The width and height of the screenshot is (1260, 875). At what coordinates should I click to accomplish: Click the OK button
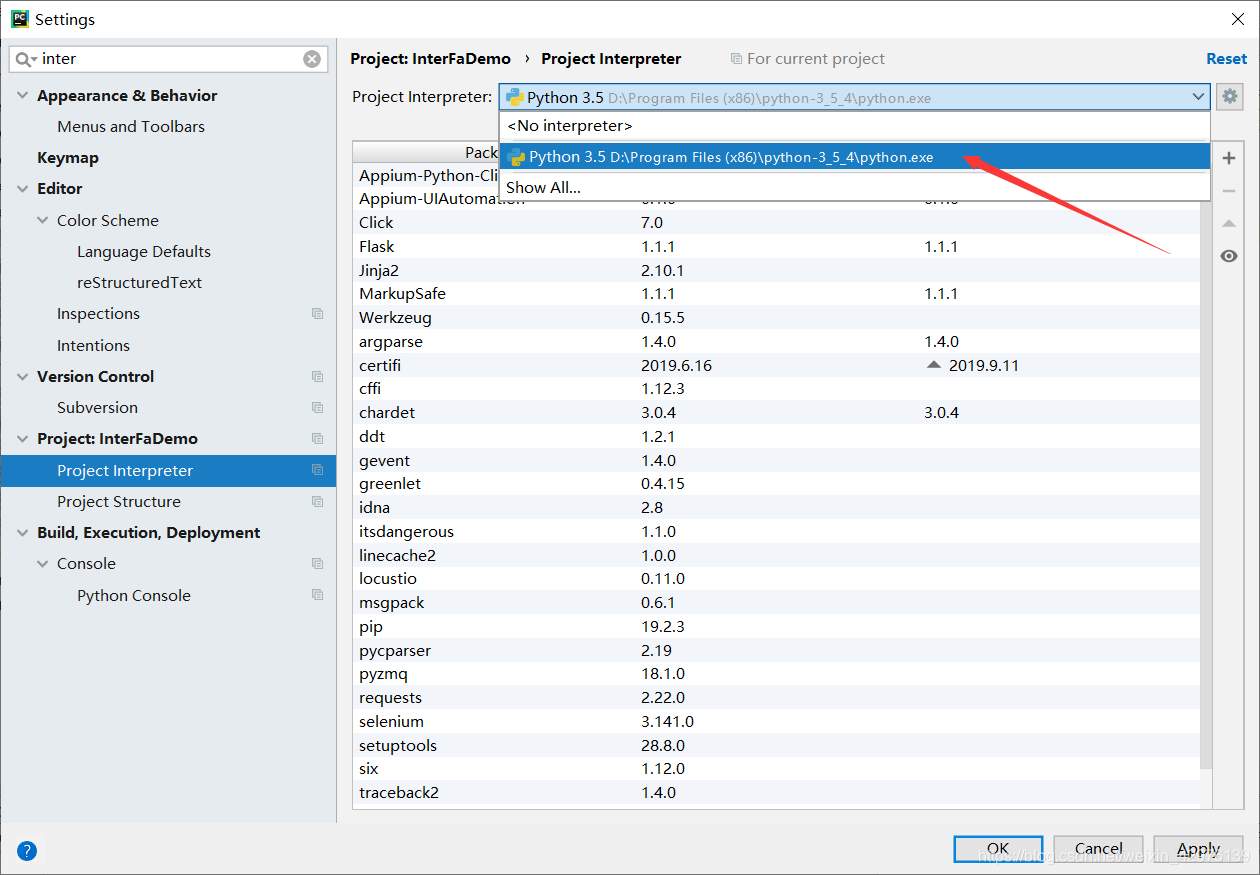pos(998,849)
